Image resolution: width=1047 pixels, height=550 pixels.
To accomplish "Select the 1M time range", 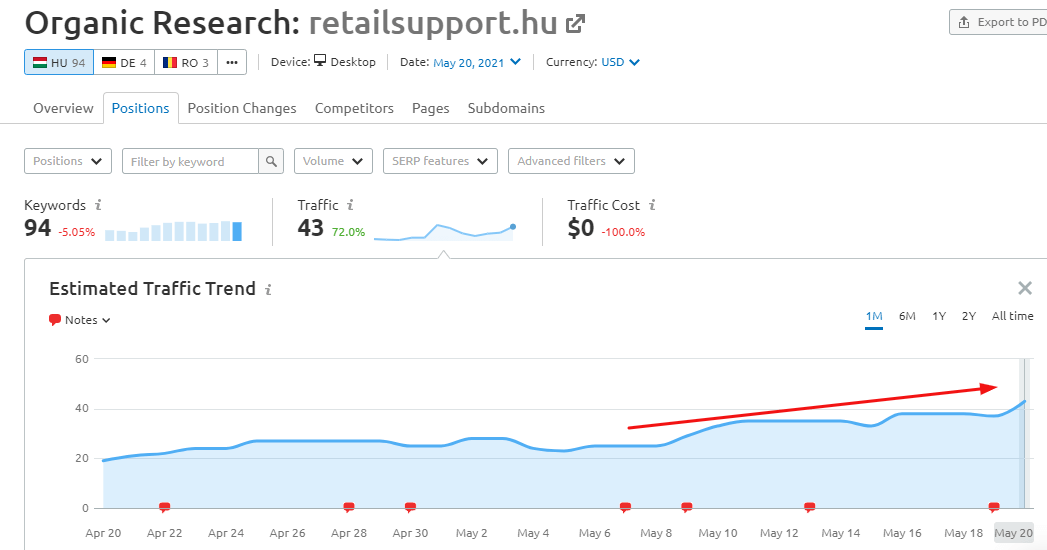I will [874, 316].
